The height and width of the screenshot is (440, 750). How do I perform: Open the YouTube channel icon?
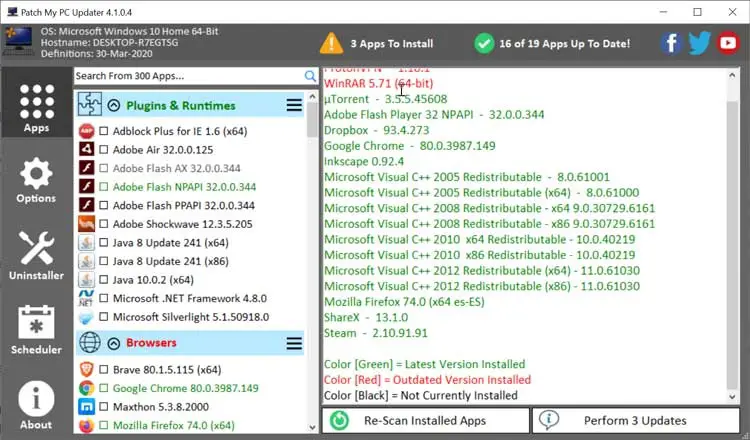728,43
